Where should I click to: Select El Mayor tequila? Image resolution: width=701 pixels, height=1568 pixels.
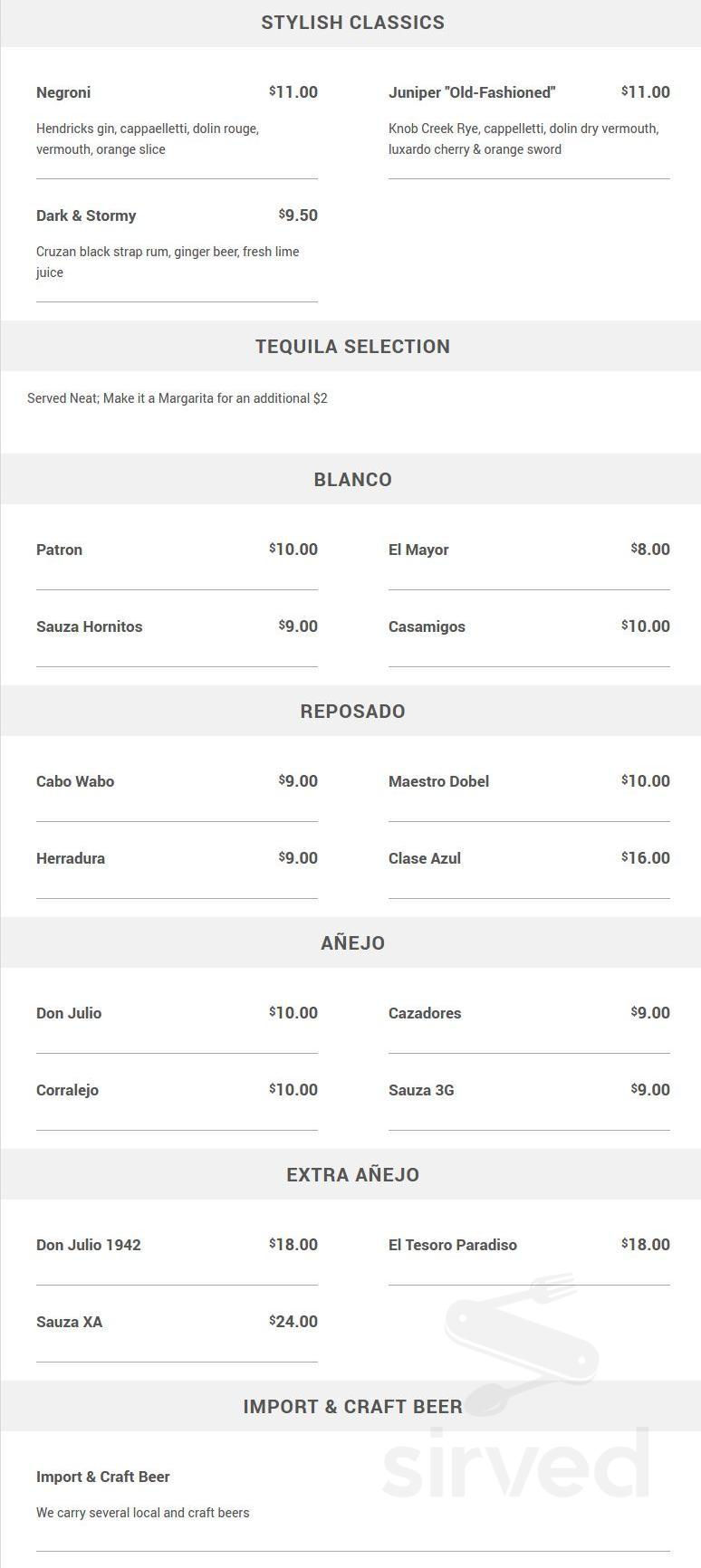click(418, 550)
